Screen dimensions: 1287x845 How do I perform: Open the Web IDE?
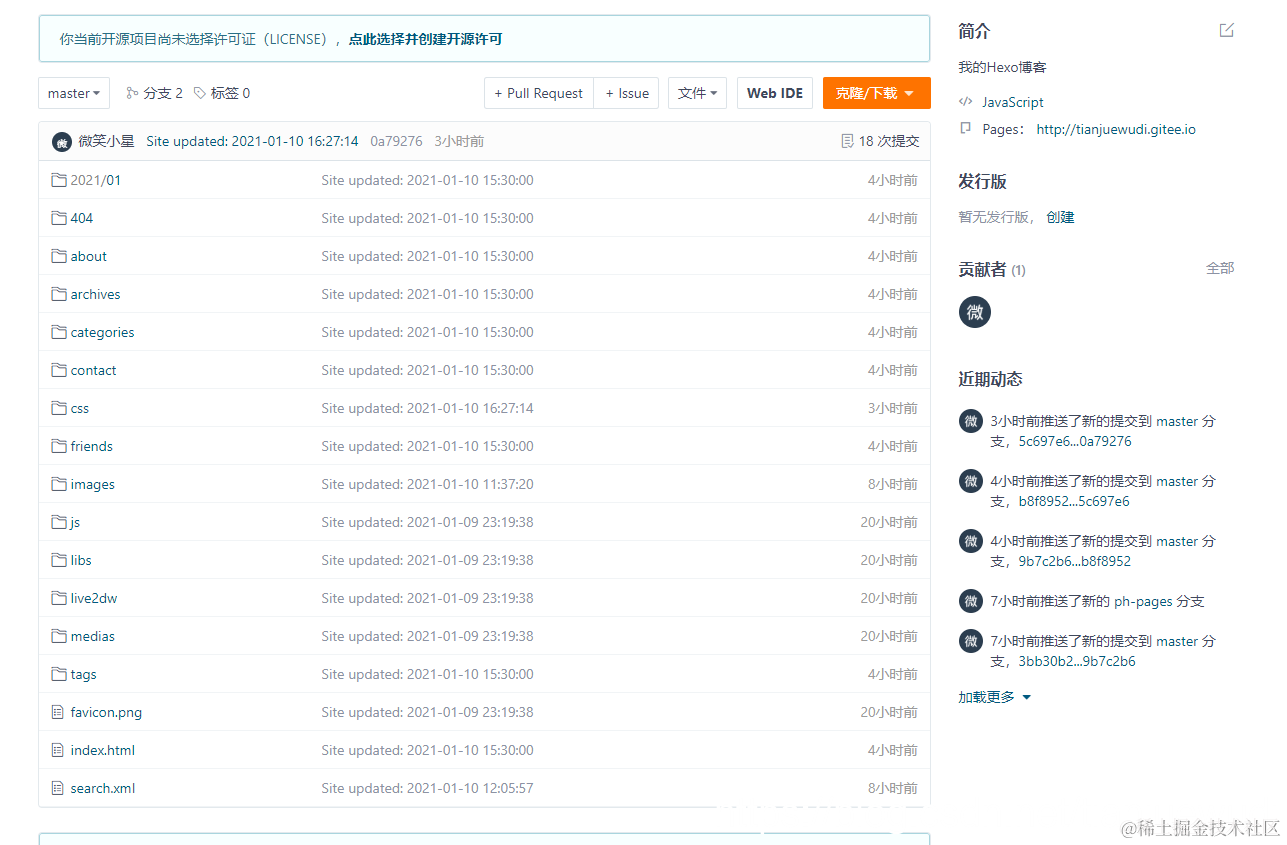(775, 93)
